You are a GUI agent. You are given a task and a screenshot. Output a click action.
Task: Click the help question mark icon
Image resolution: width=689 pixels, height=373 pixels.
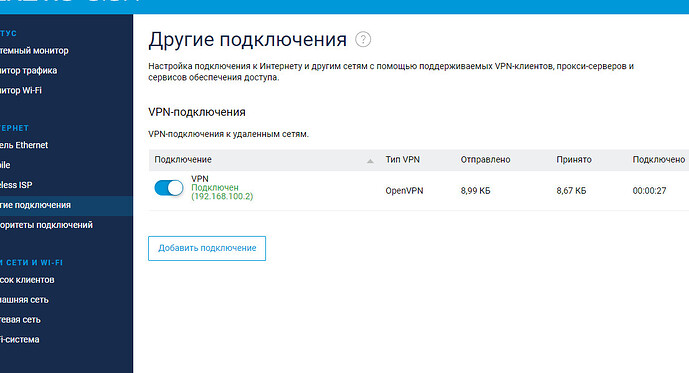point(363,40)
